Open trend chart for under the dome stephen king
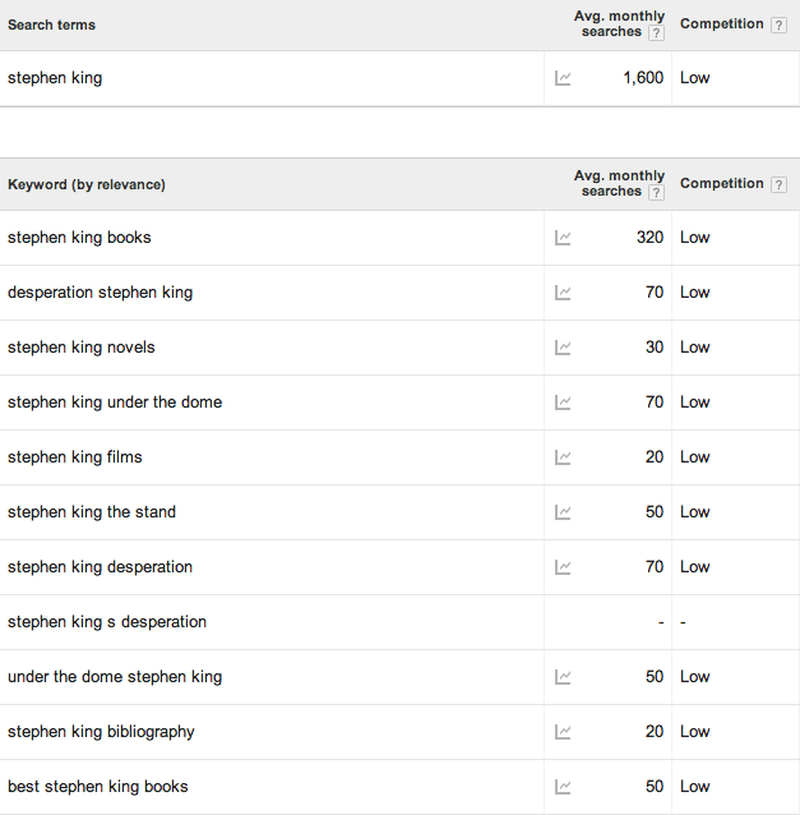The height and width of the screenshot is (815, 800). point(562,677)
